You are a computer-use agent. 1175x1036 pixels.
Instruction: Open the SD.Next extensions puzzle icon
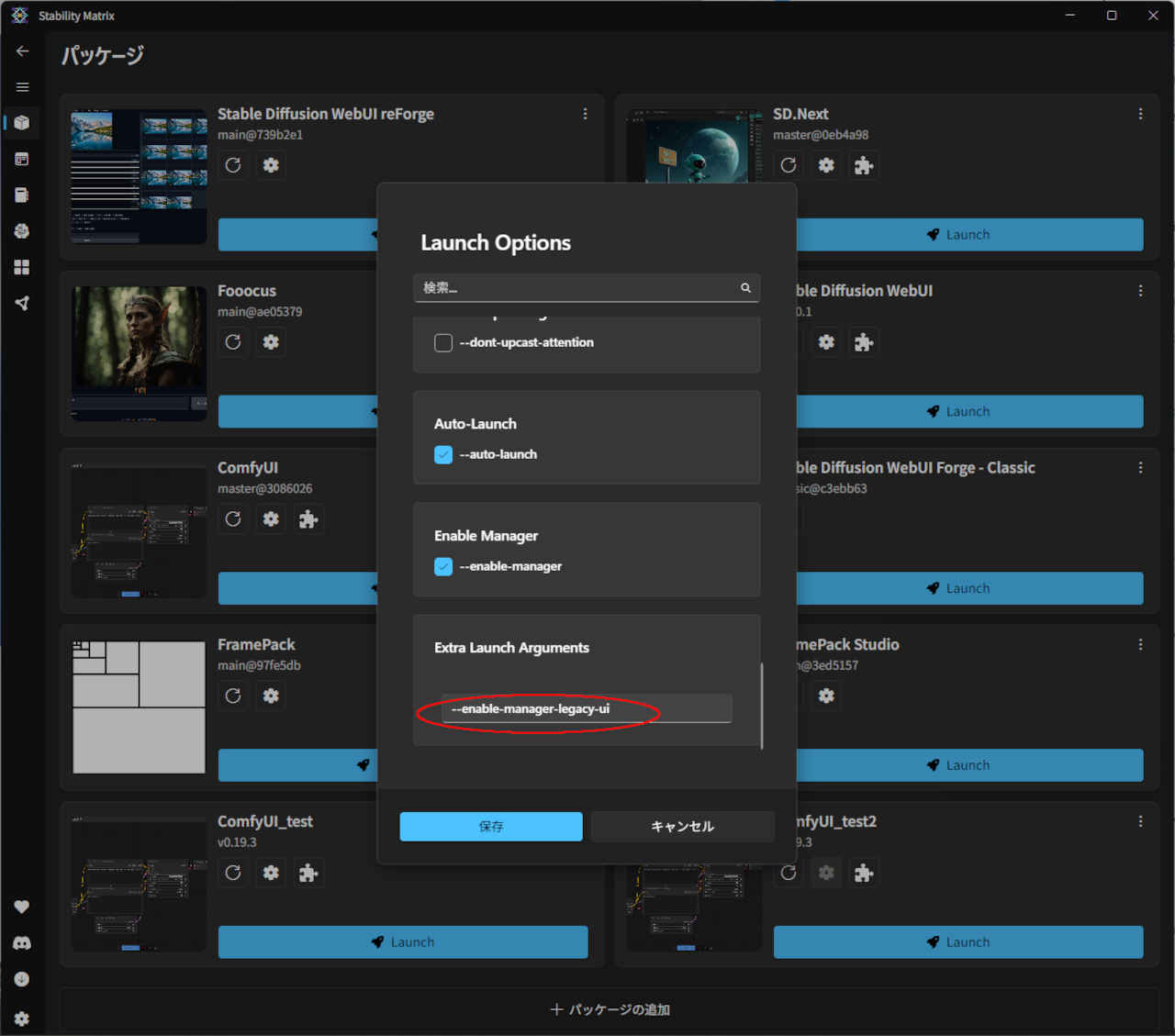(864, 165)
